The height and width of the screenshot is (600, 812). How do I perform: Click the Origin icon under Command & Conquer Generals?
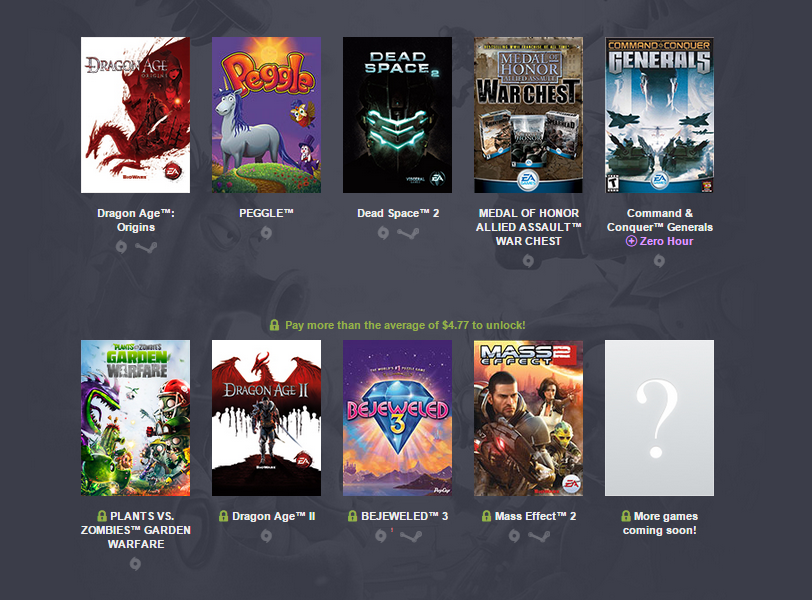(659, 261)
